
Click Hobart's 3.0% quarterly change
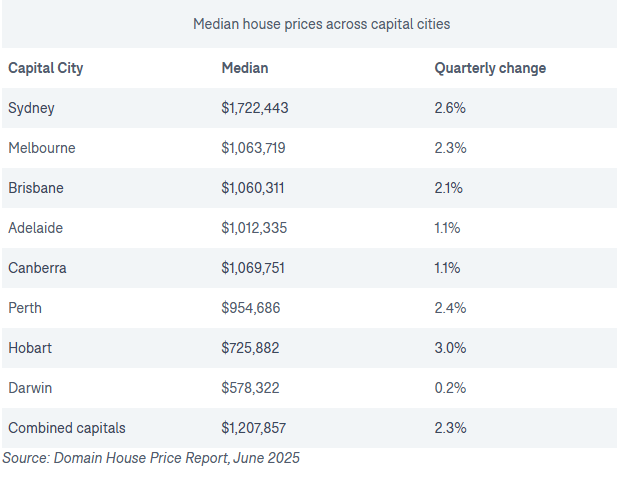pos(450,348)
